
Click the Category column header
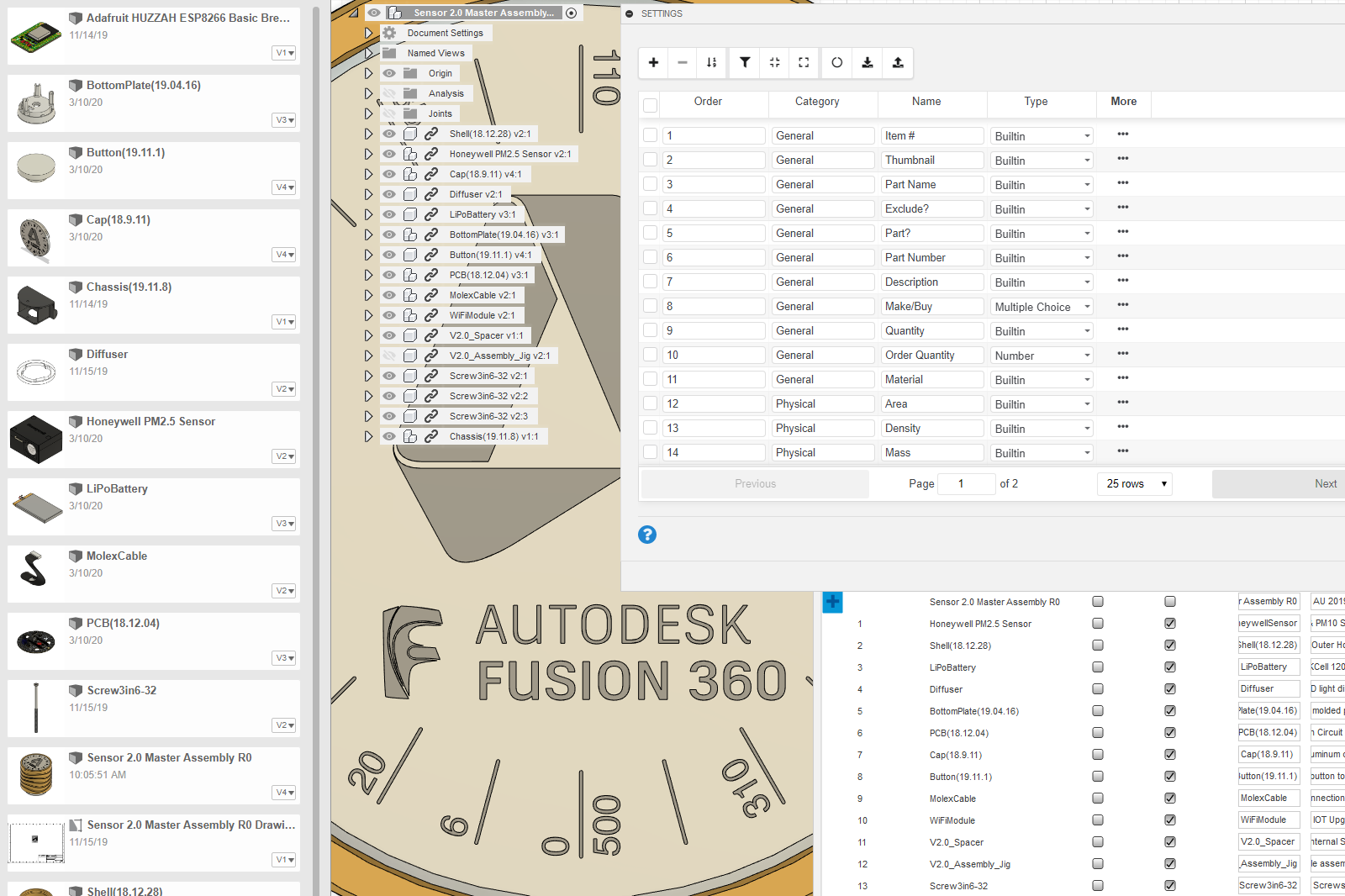coord(817,102)
